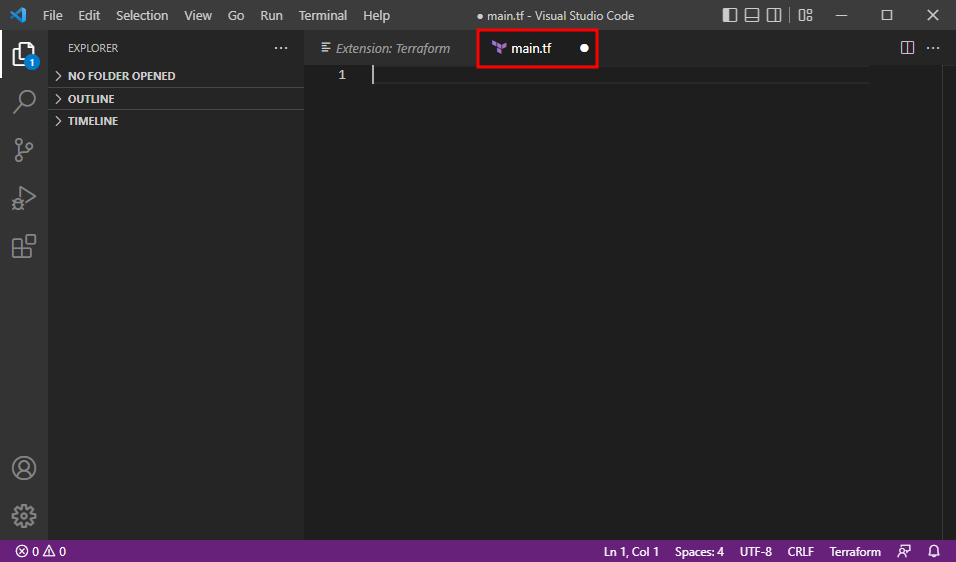Click the EXPLORER panel title
This screenshot has width=956, height=562.
[93, 48]
